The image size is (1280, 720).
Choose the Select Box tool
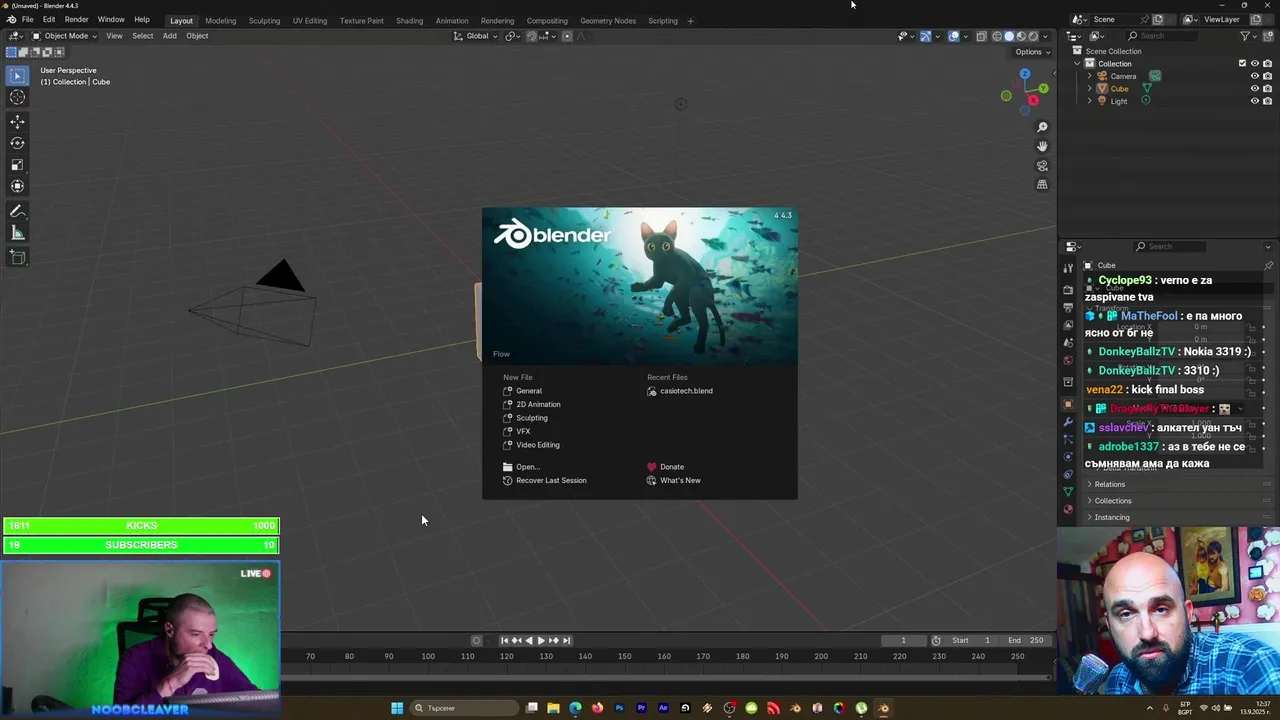tap(17, 75)
